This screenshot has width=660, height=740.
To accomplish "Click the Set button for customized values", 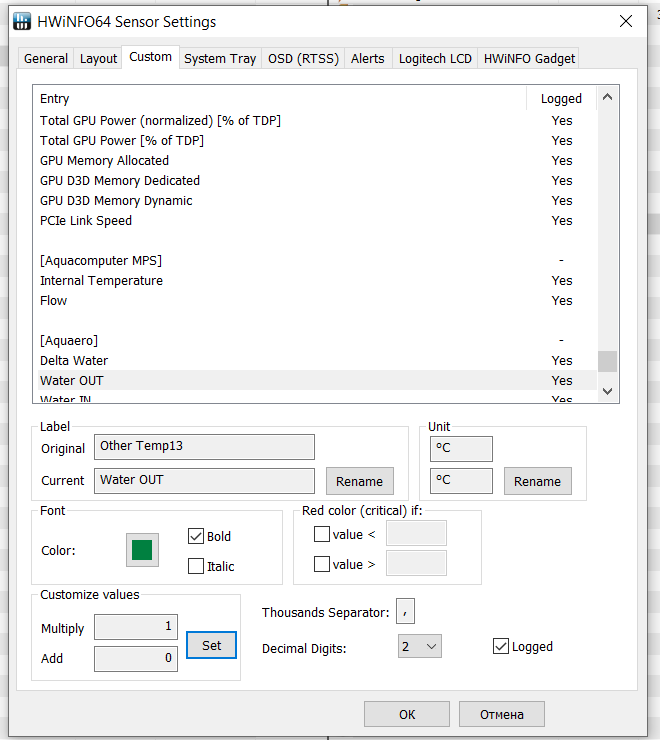I will [x=212, y=645].
